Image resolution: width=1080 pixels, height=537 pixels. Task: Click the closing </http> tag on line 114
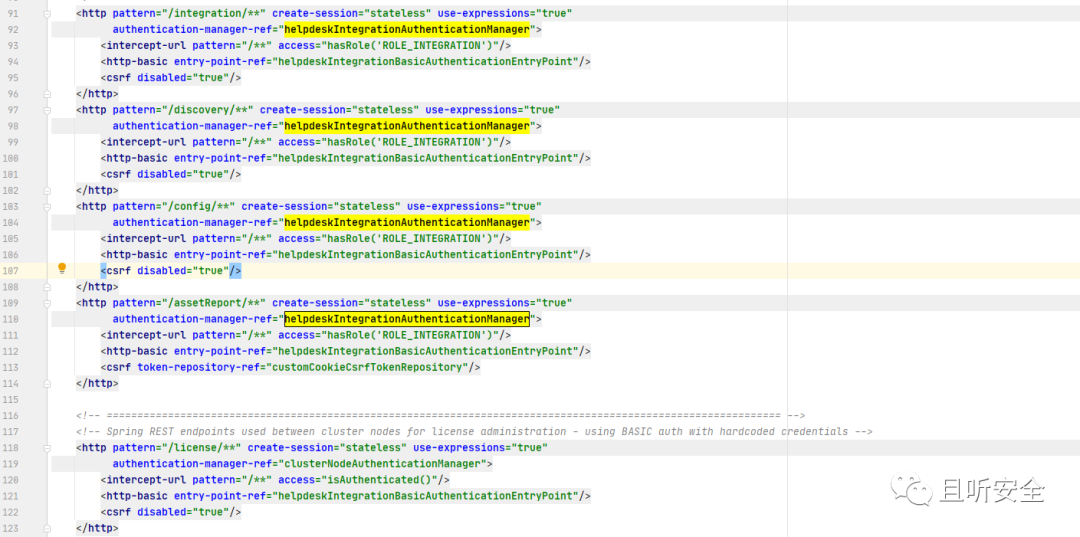pyautogui.click(x=97, y=383)
